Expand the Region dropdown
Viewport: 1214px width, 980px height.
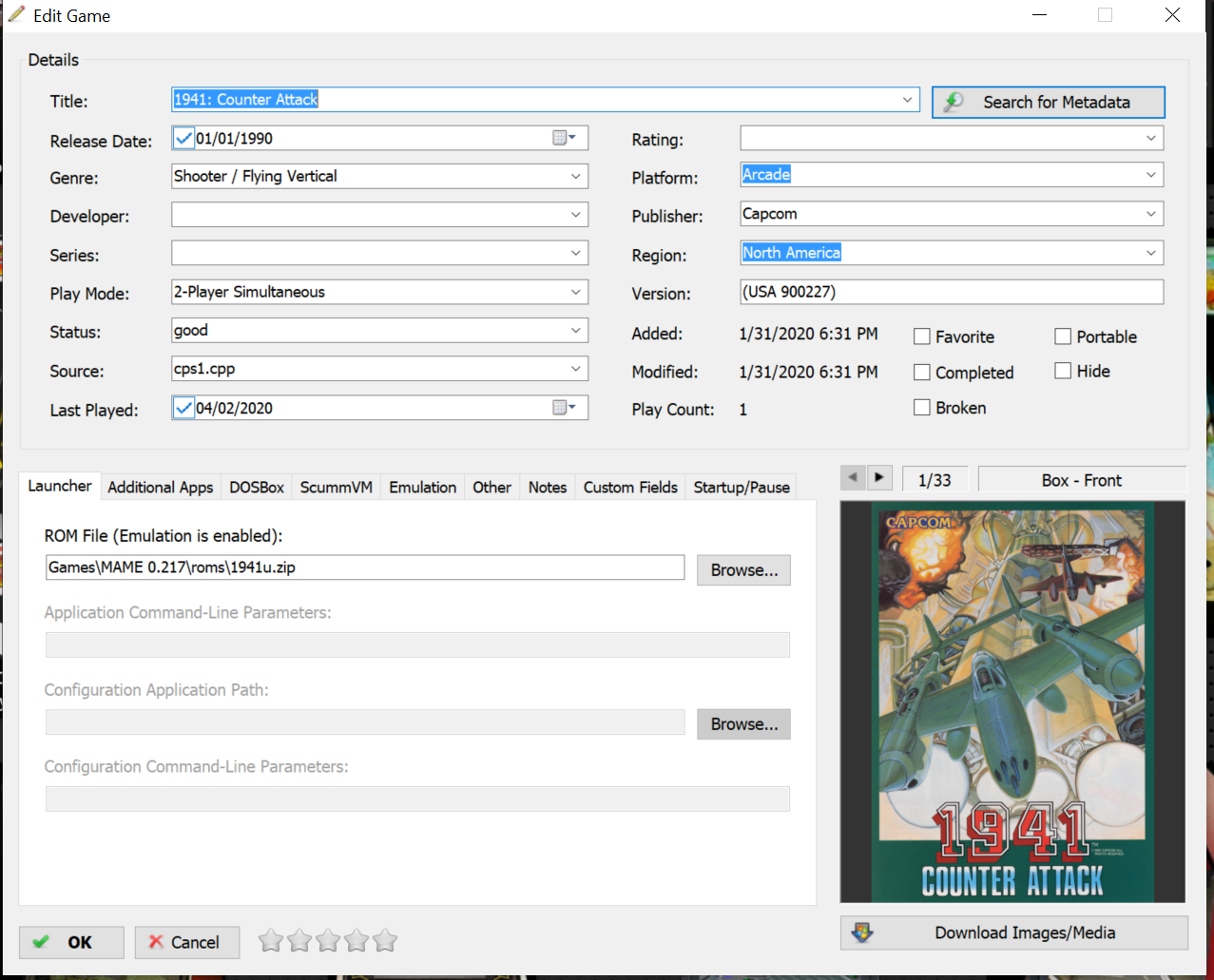[x=1151, y=253]
